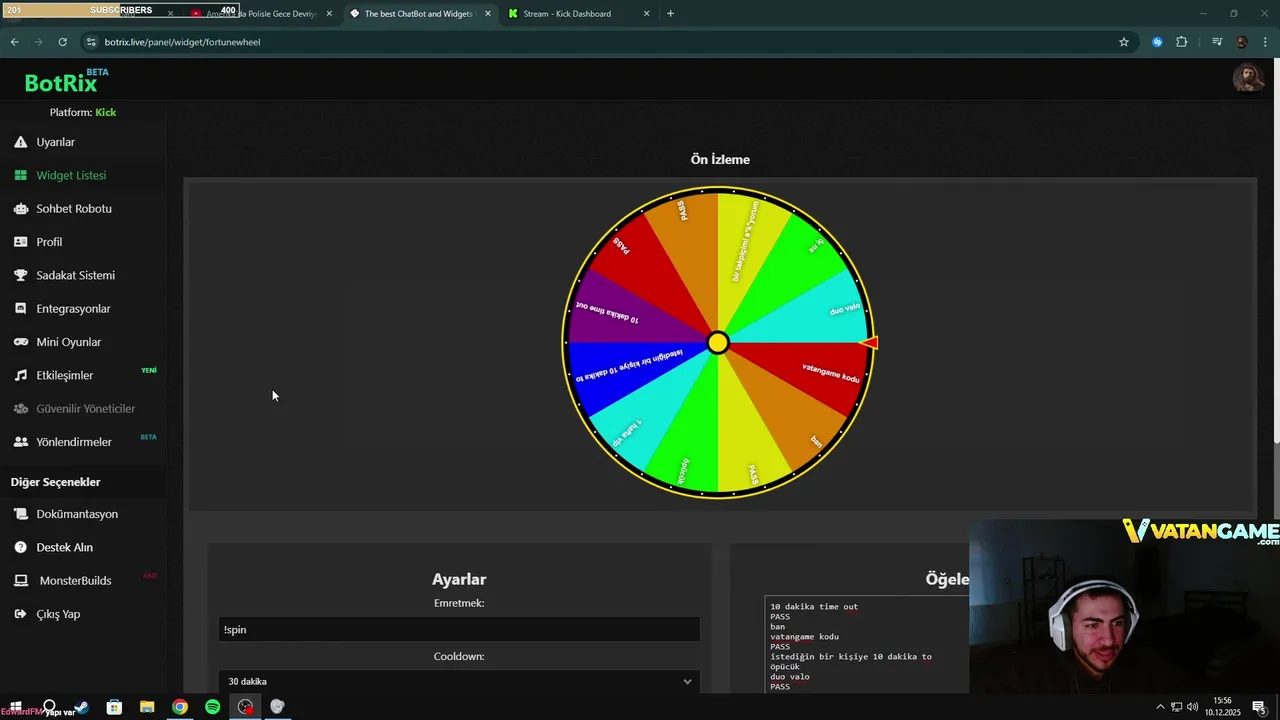Click the Chrome icon in the taskbar

pyautogui.click(x=179, y=707)
